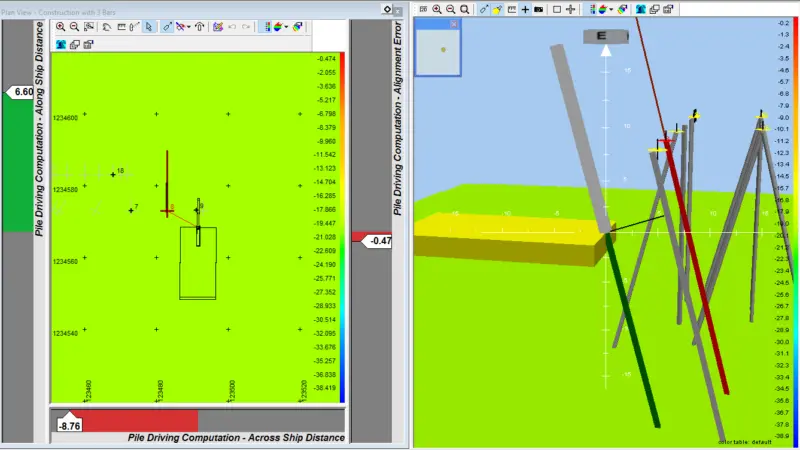Click the orientation mode icon in Plan View
Screen dimensions: 800x450
(x=180, y=27)
